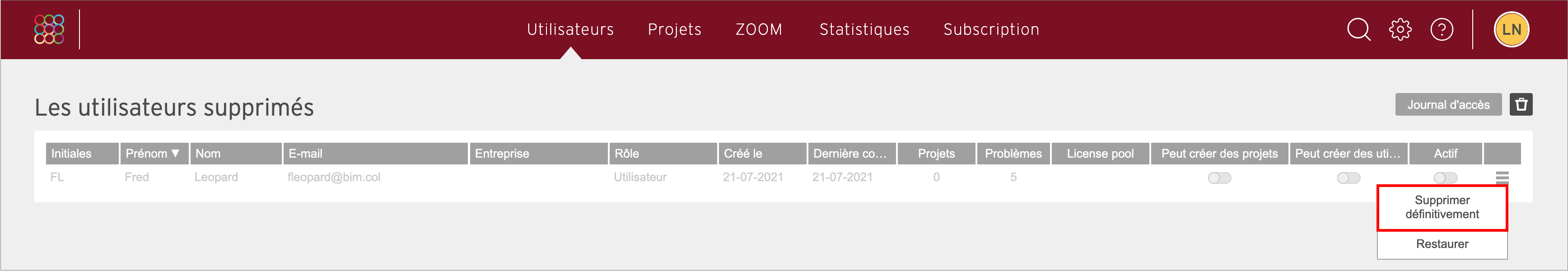The height and width of the screenshot is (271, 1568).
Task: Click the colorful circles app logo
Action: tap(49, 29)
